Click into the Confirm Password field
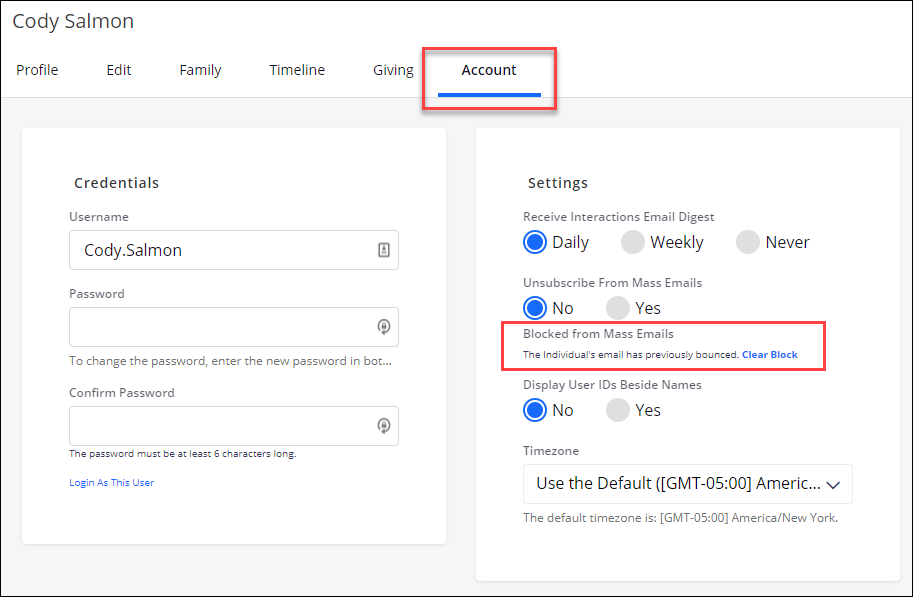913x597 pixels. pos(220,426)
